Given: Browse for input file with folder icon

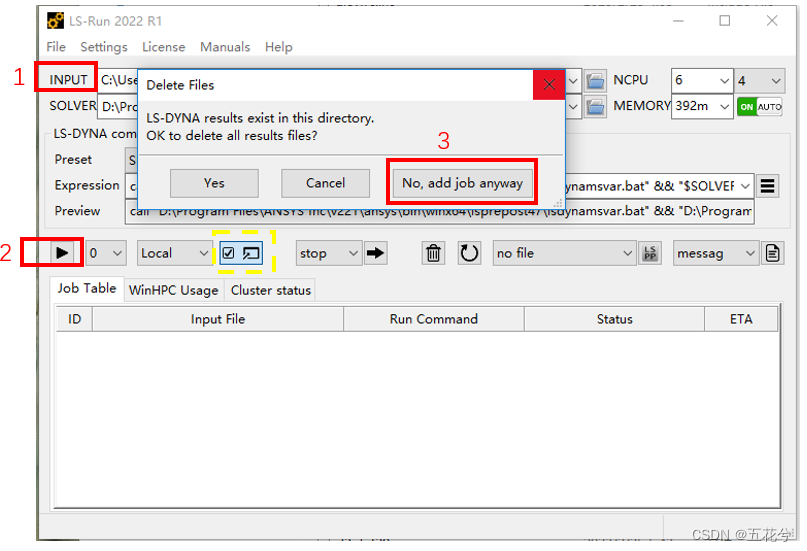Looking at the screenshot, I should (596, 80).
